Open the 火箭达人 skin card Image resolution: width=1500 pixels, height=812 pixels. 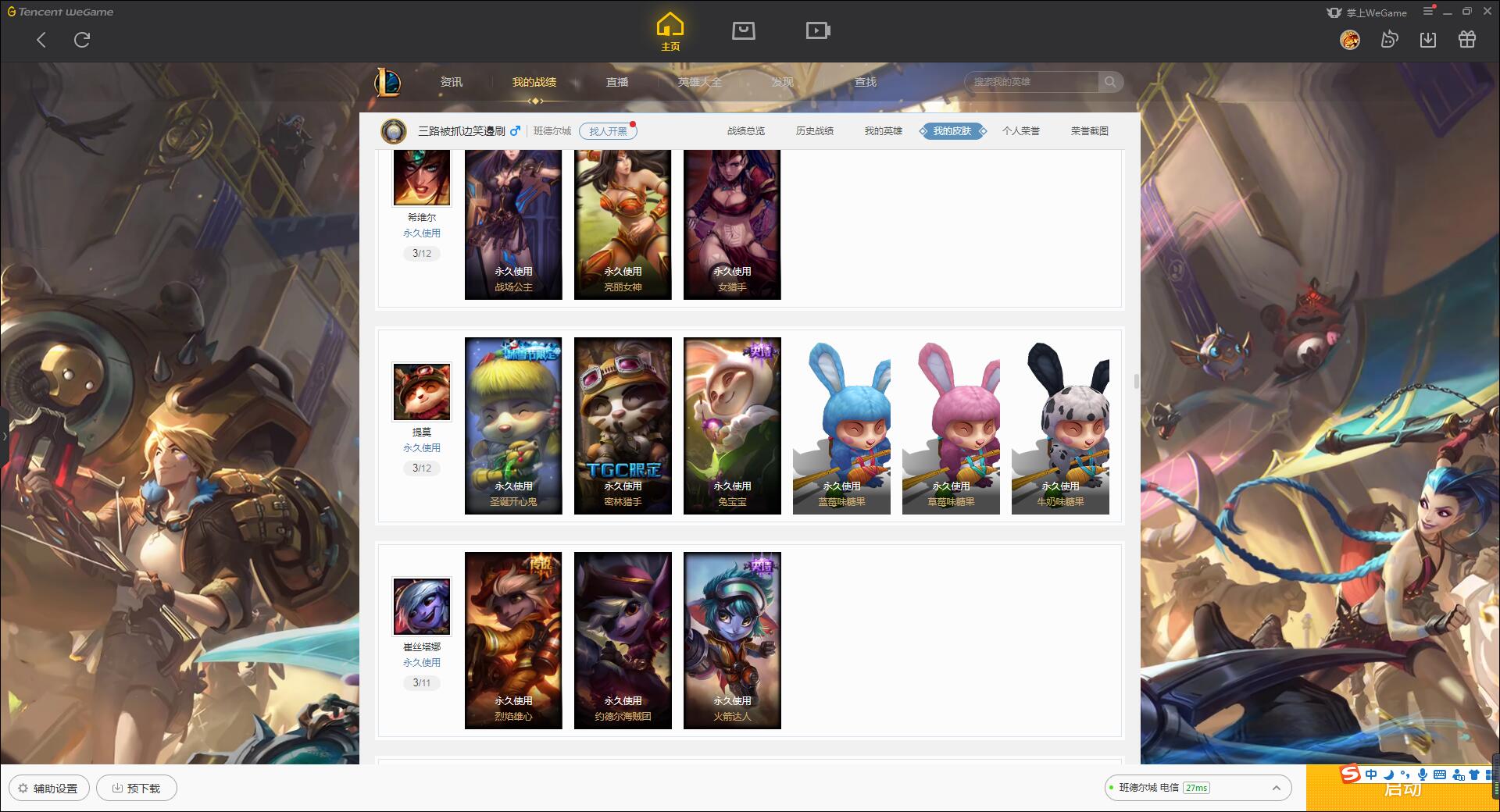tap(732, 640)
